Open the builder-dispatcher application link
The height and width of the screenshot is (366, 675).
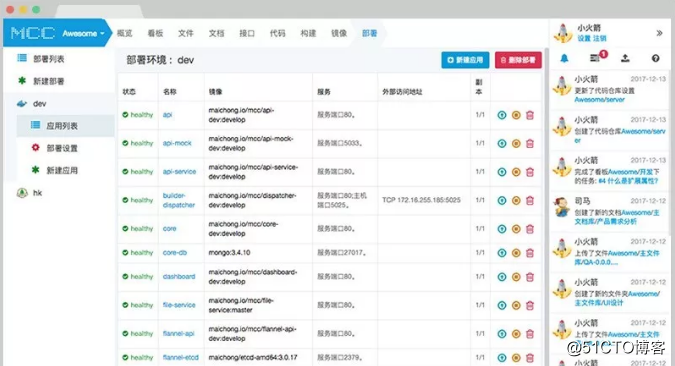179,200
